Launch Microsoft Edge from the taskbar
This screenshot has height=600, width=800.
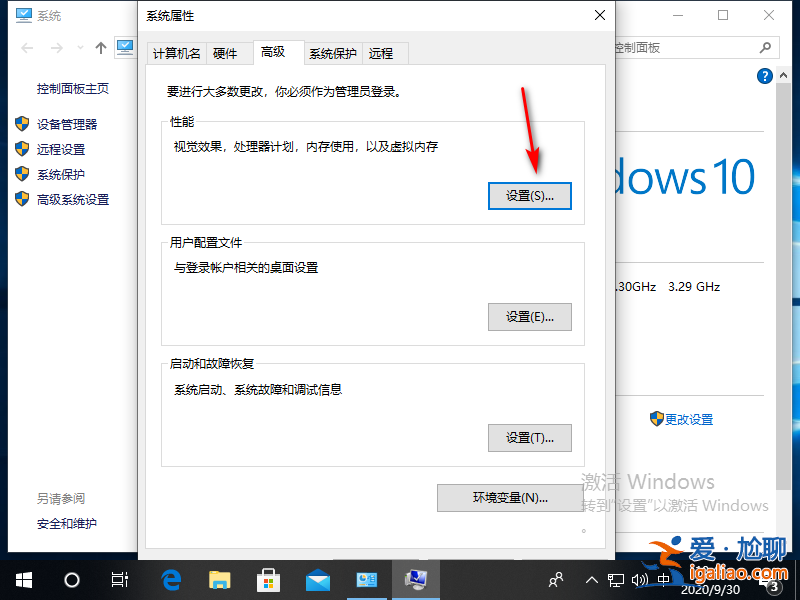[170, 580]
